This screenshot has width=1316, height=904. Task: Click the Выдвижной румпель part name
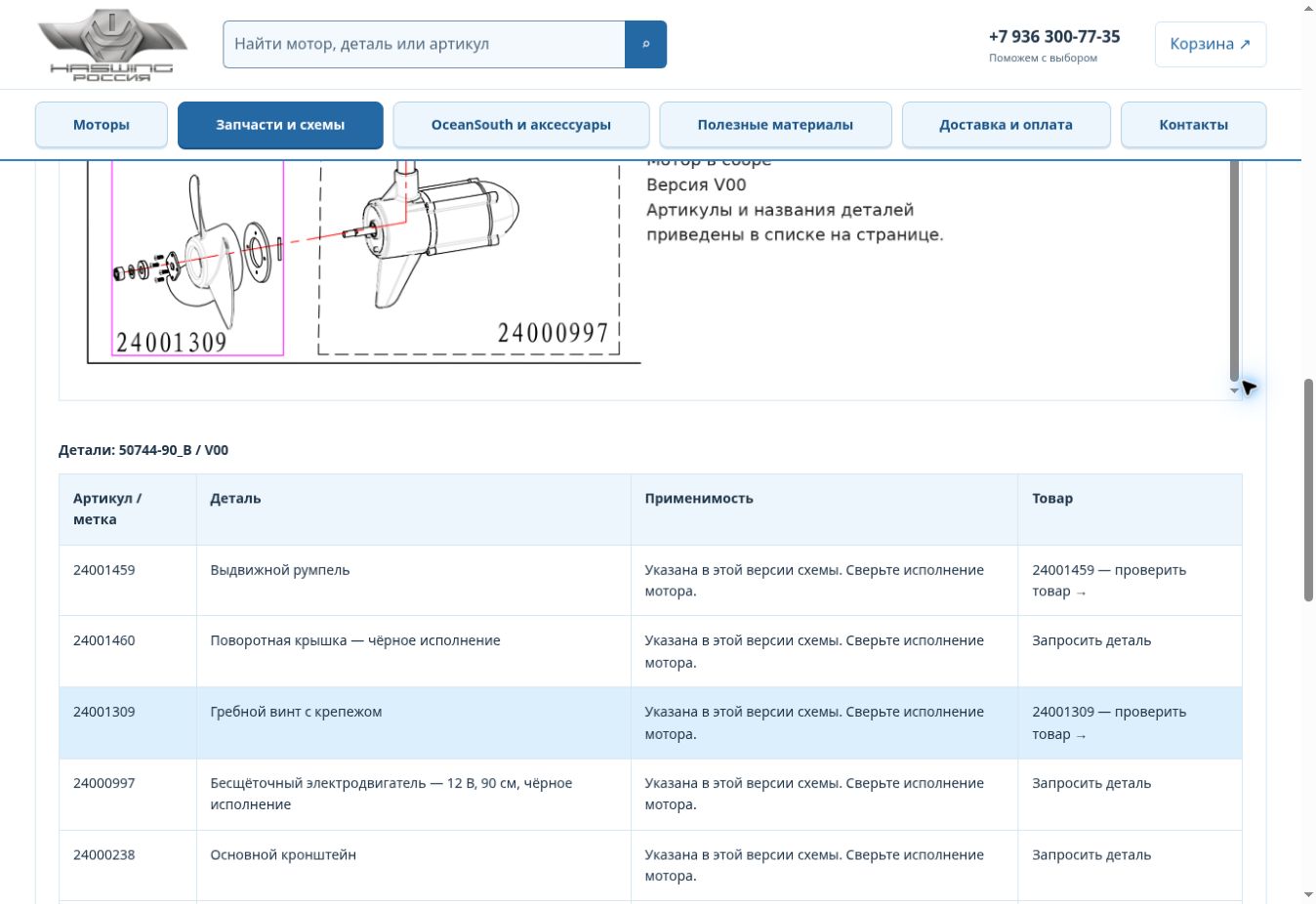280,570
